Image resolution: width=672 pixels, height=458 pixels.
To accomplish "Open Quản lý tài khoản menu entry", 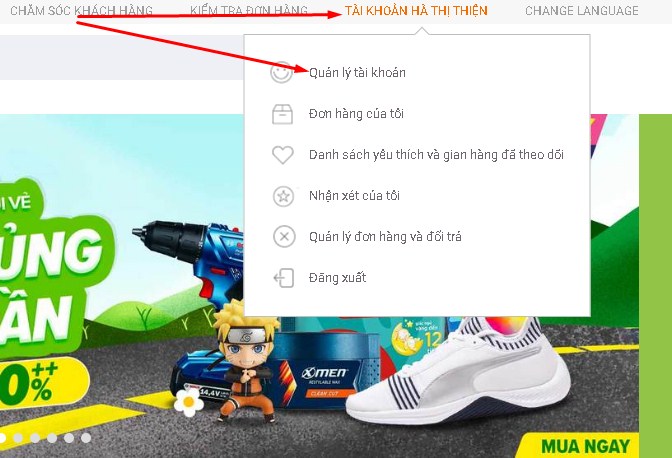I will pyautogui.click(x=357, y=73).
